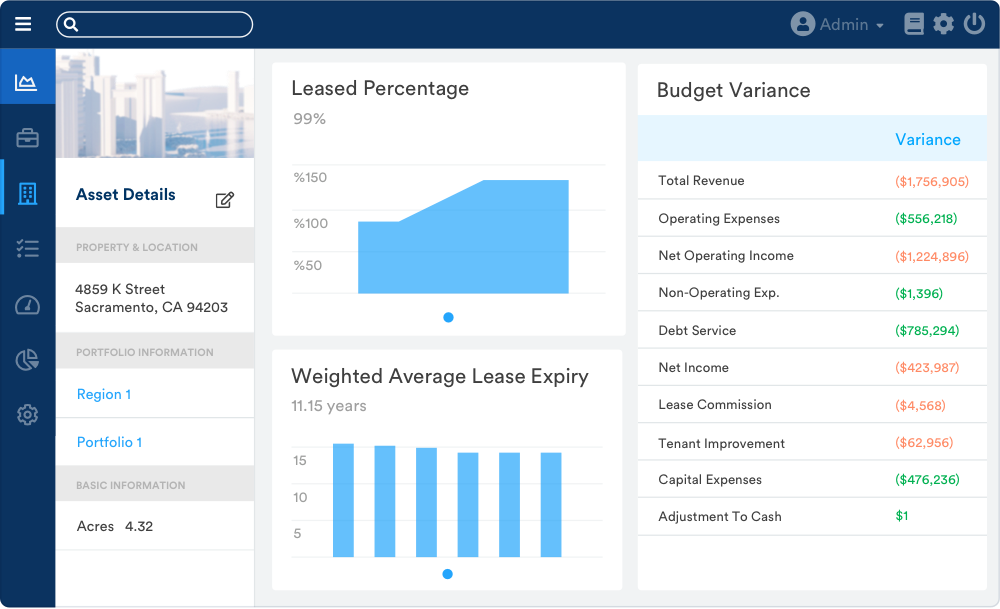This screenshot has width=1000, height=609.
Task: Expand the Admin account dropdown
Action: click(x=880, y=24)
